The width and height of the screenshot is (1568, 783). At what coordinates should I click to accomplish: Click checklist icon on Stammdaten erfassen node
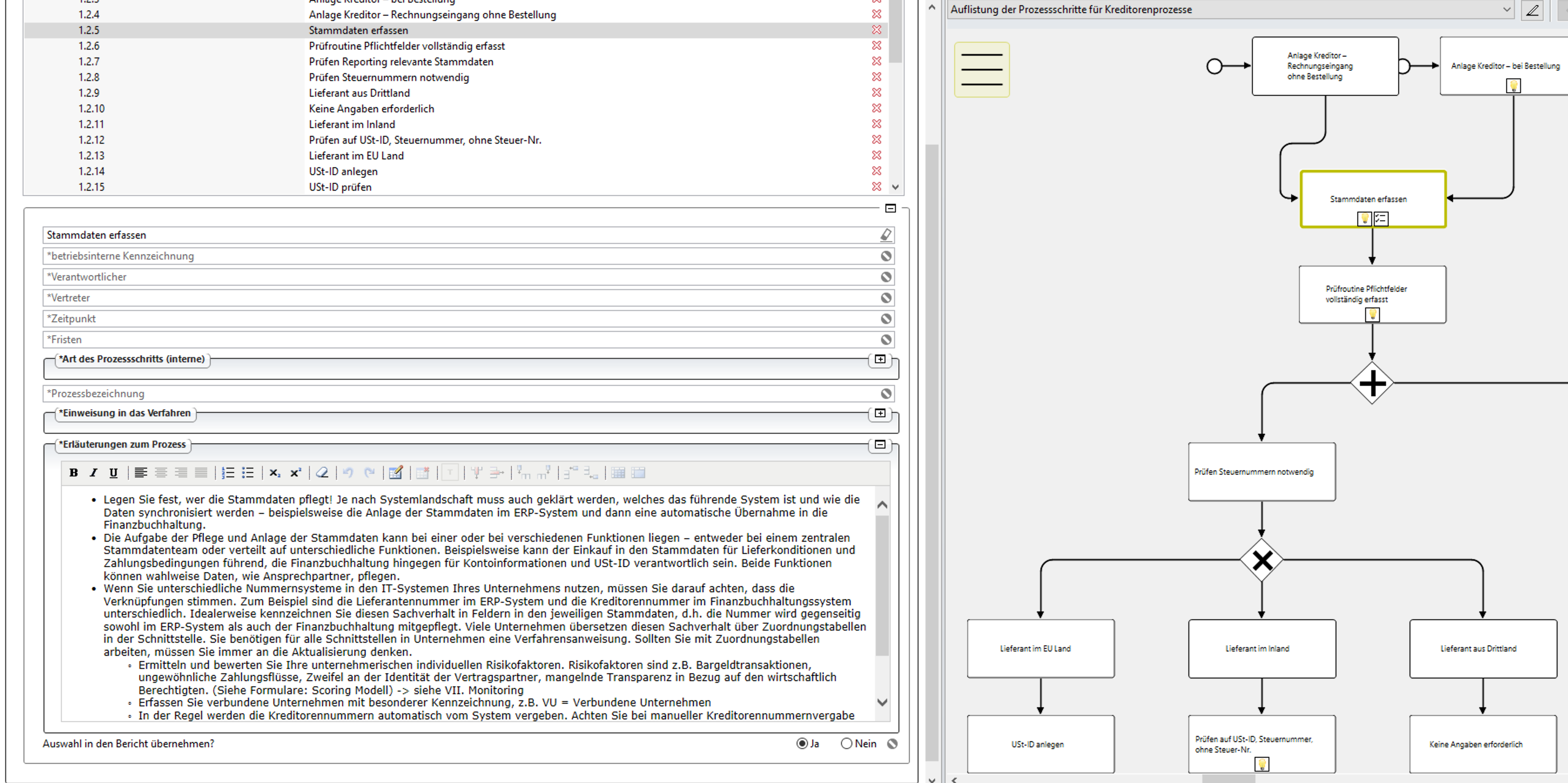[x=1381, y=219]
